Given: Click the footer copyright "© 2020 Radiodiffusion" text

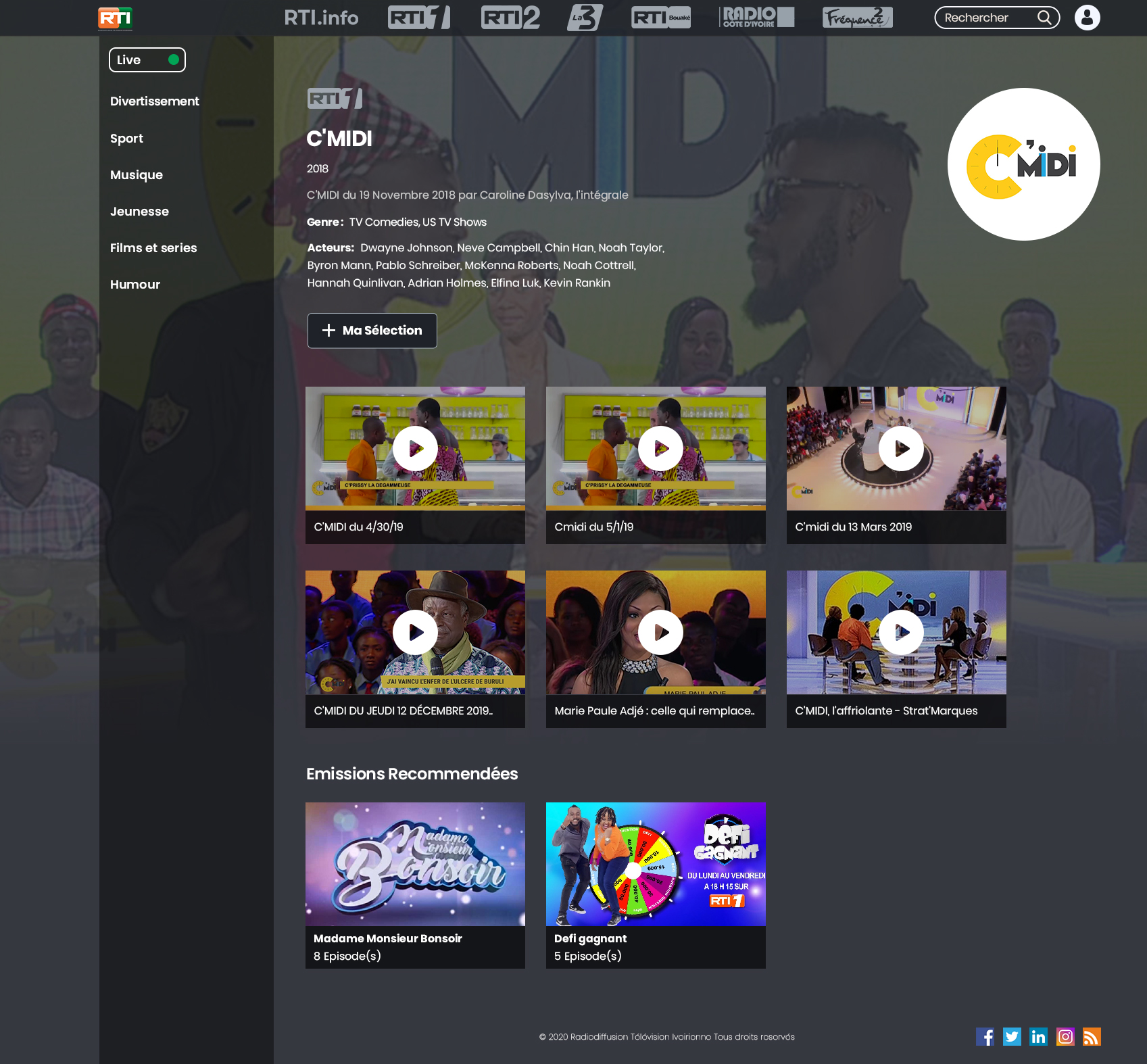Looking at the screenshot, I should (x=667, y=1037).
